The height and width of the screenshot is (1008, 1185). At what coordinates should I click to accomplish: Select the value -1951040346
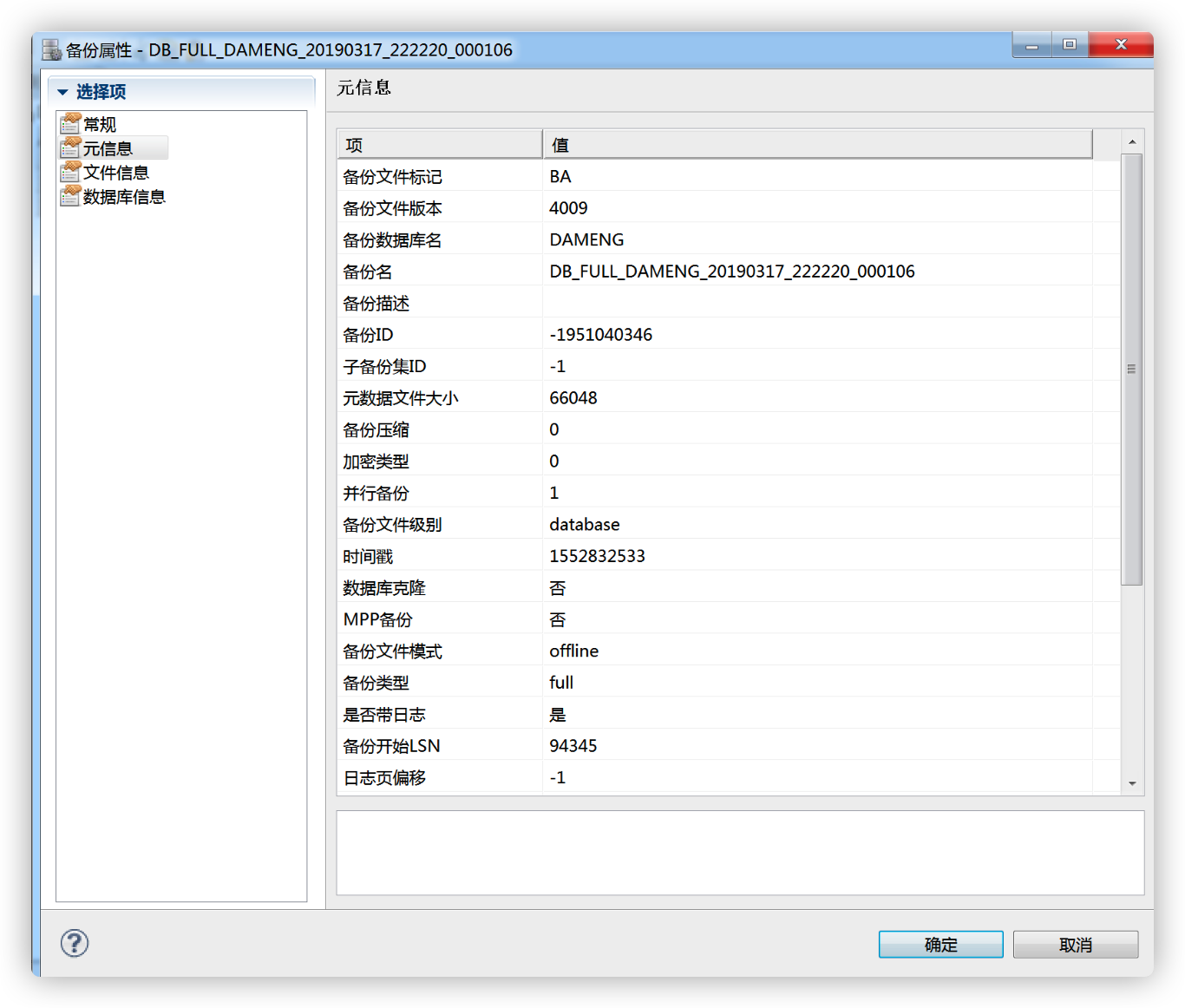click(x=600, y=335)
